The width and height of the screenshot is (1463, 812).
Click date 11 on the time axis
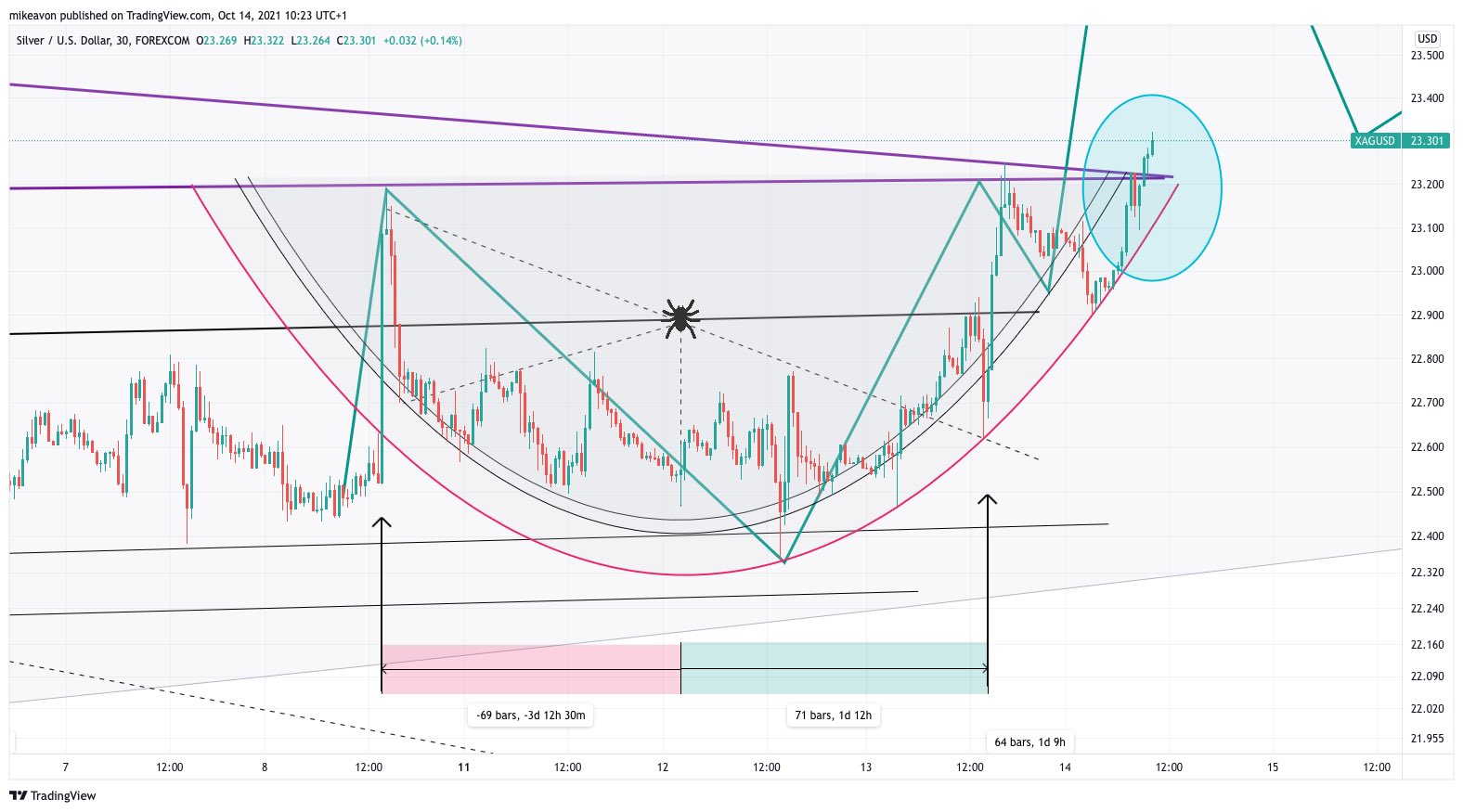[x=464, y=767]
